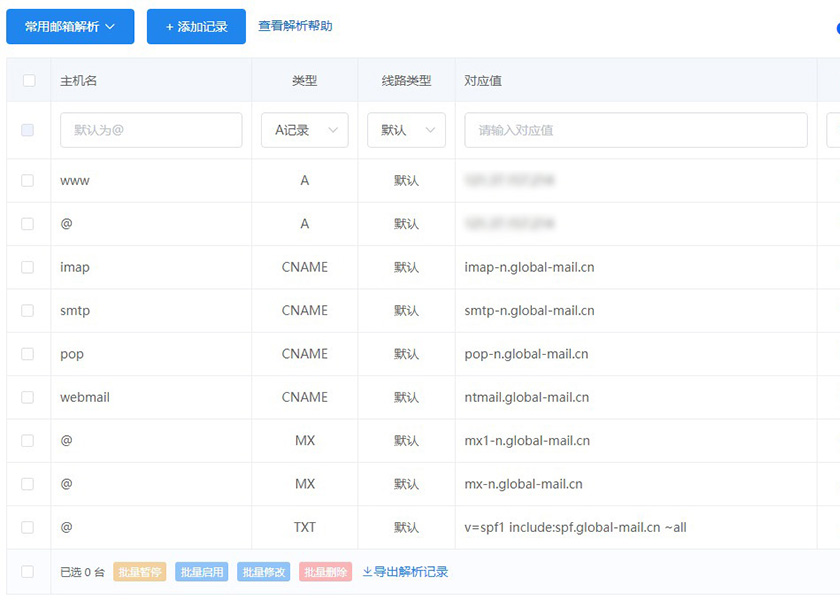Expand the 常用邮箱解析 dropdown menu
Viewport: 840px width, 600px height.
pyautogui.click(x=70, y=27)
